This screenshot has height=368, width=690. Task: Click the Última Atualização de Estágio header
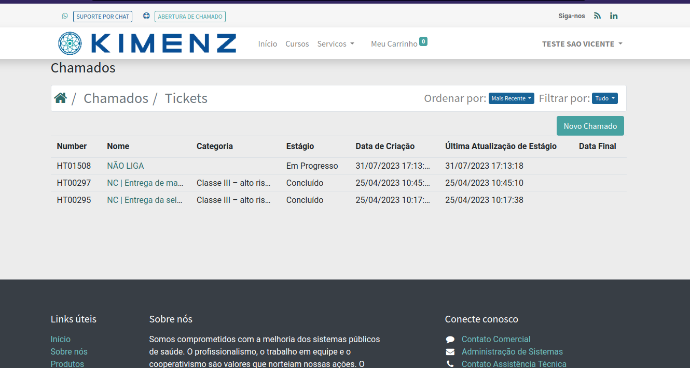(x=501, y=146)
